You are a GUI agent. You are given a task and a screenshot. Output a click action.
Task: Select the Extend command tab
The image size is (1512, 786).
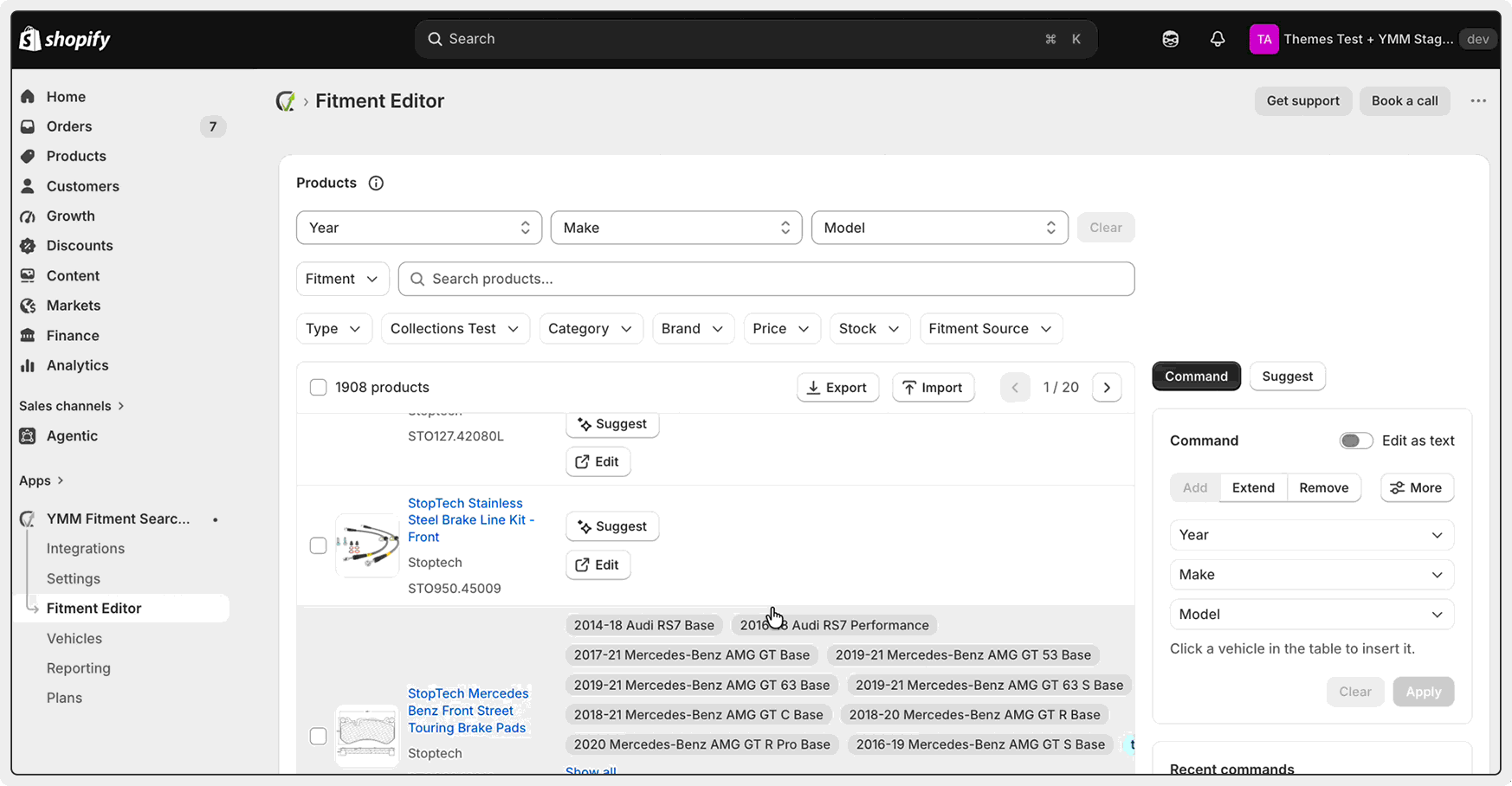coord(1253,488)
